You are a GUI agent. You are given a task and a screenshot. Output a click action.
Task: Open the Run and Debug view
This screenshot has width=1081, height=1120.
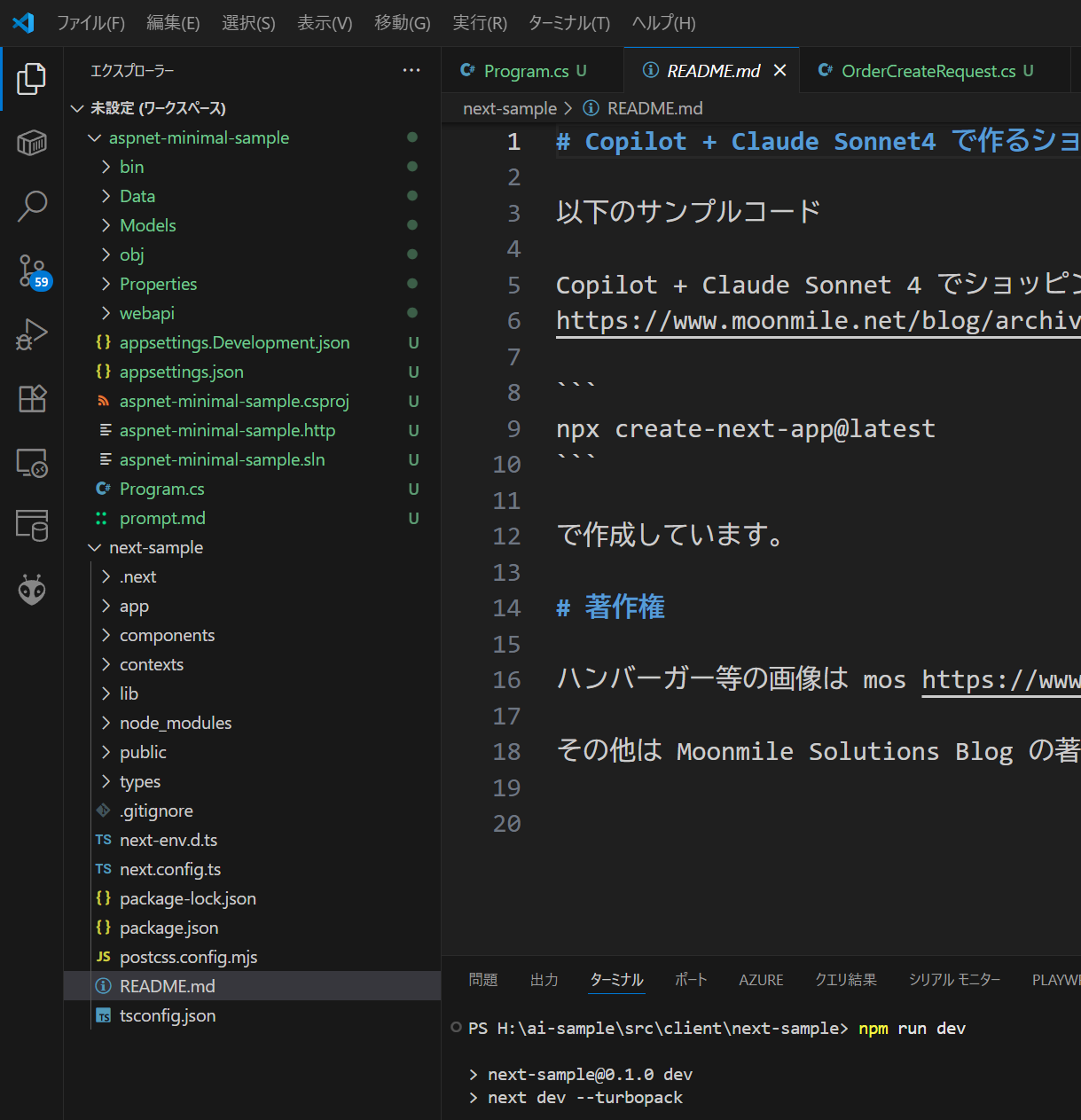click(32, 335)
